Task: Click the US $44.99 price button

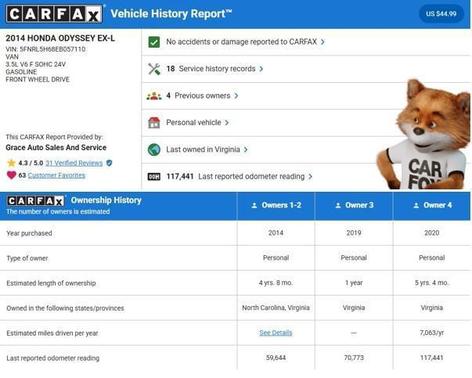Action: pos(441,14)
